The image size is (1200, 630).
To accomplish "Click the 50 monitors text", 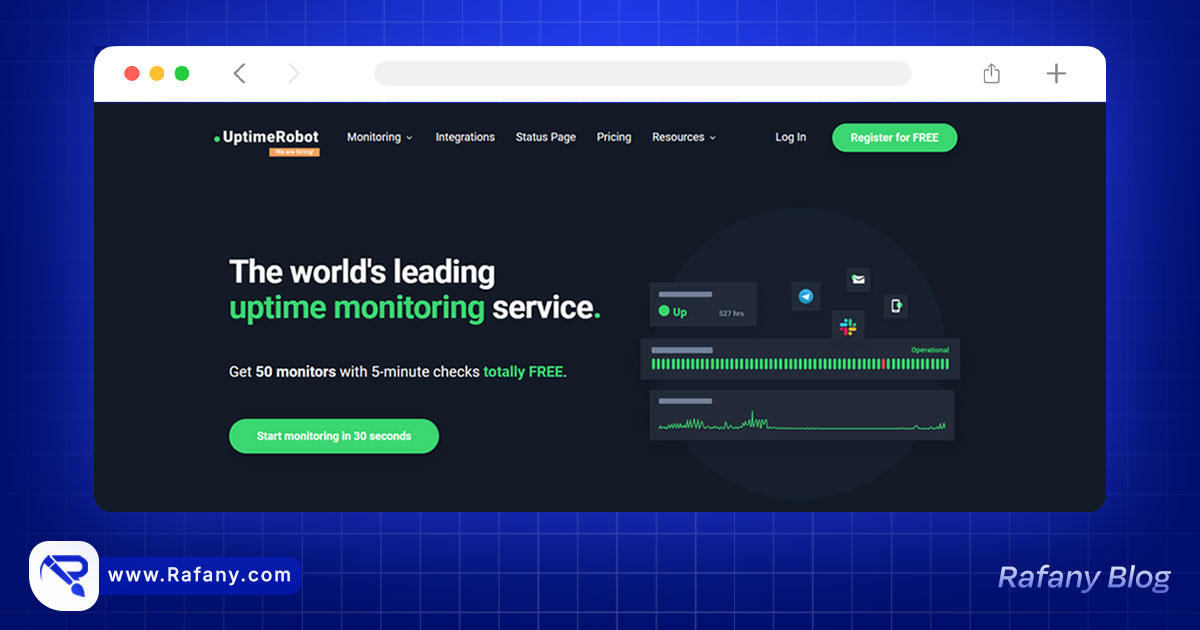I will (x=296, y=371).
